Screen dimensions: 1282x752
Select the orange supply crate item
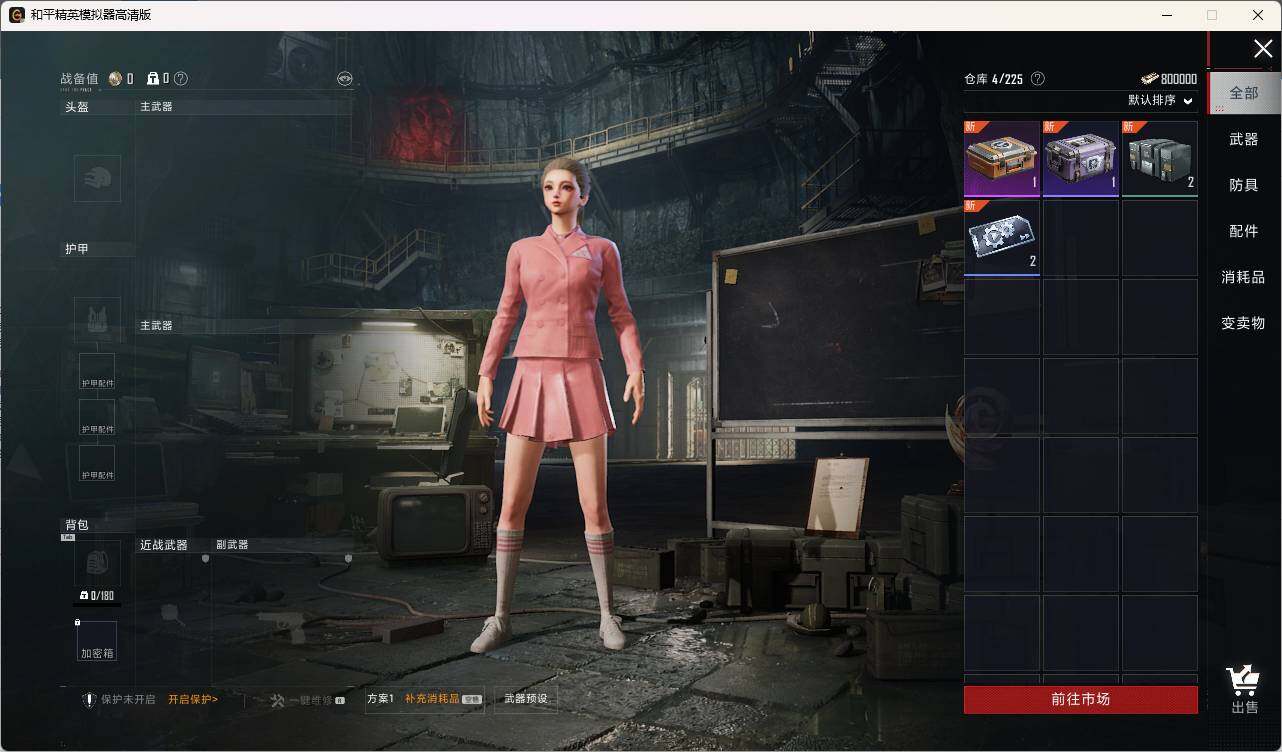[1002, 159]
